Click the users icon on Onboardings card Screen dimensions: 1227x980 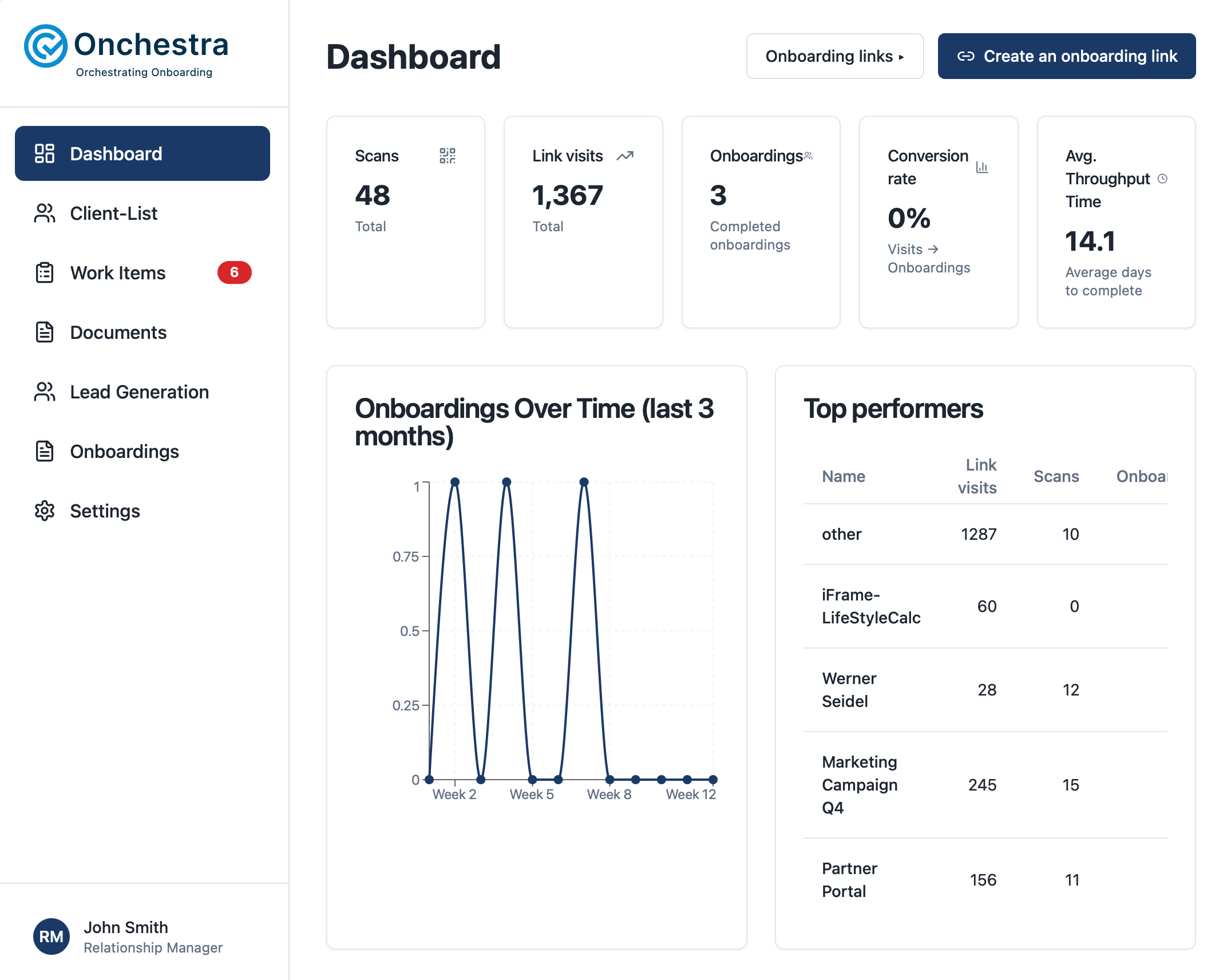click(x=808, y=156)
